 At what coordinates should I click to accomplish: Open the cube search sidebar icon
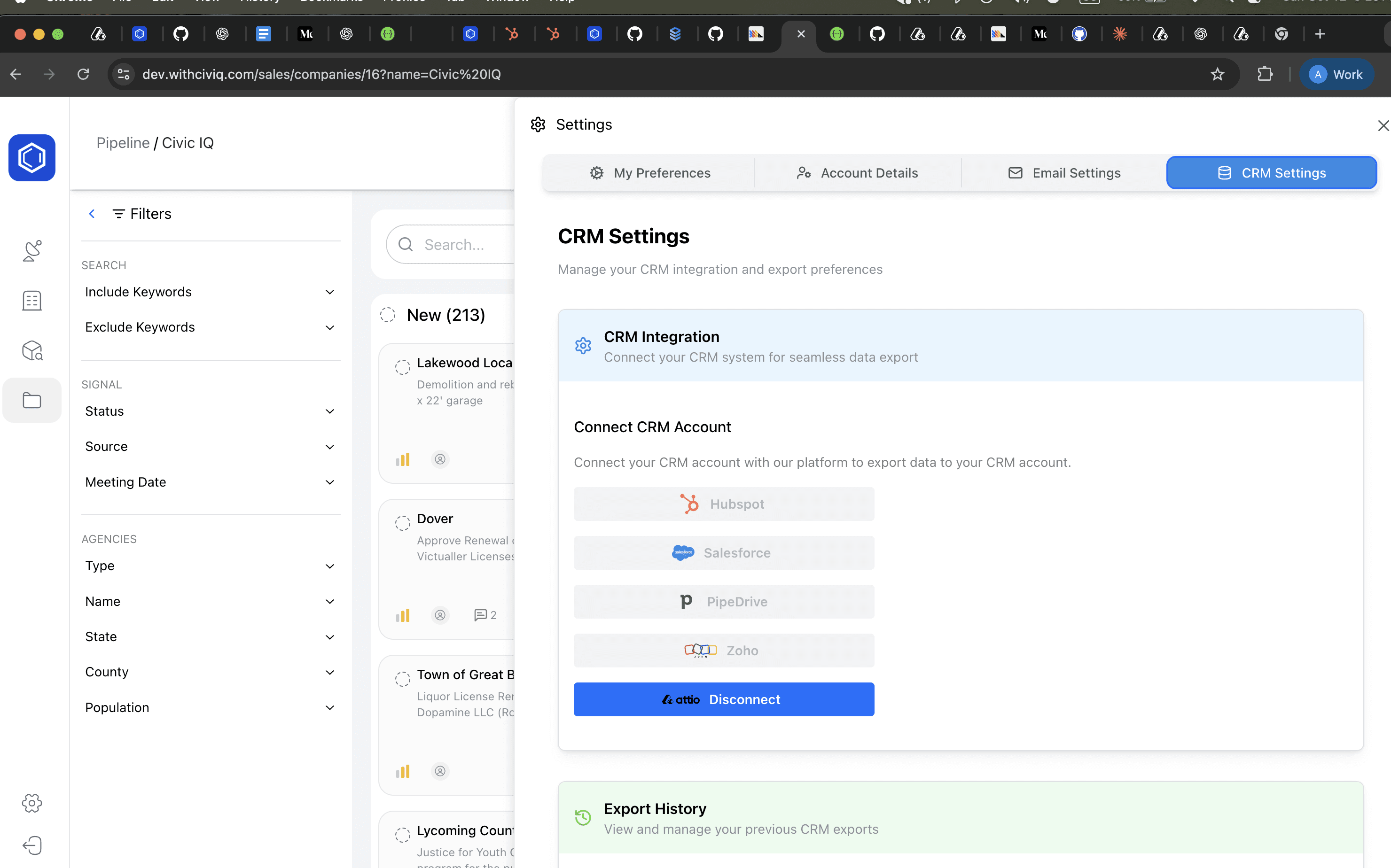click(x=32, y=350)
